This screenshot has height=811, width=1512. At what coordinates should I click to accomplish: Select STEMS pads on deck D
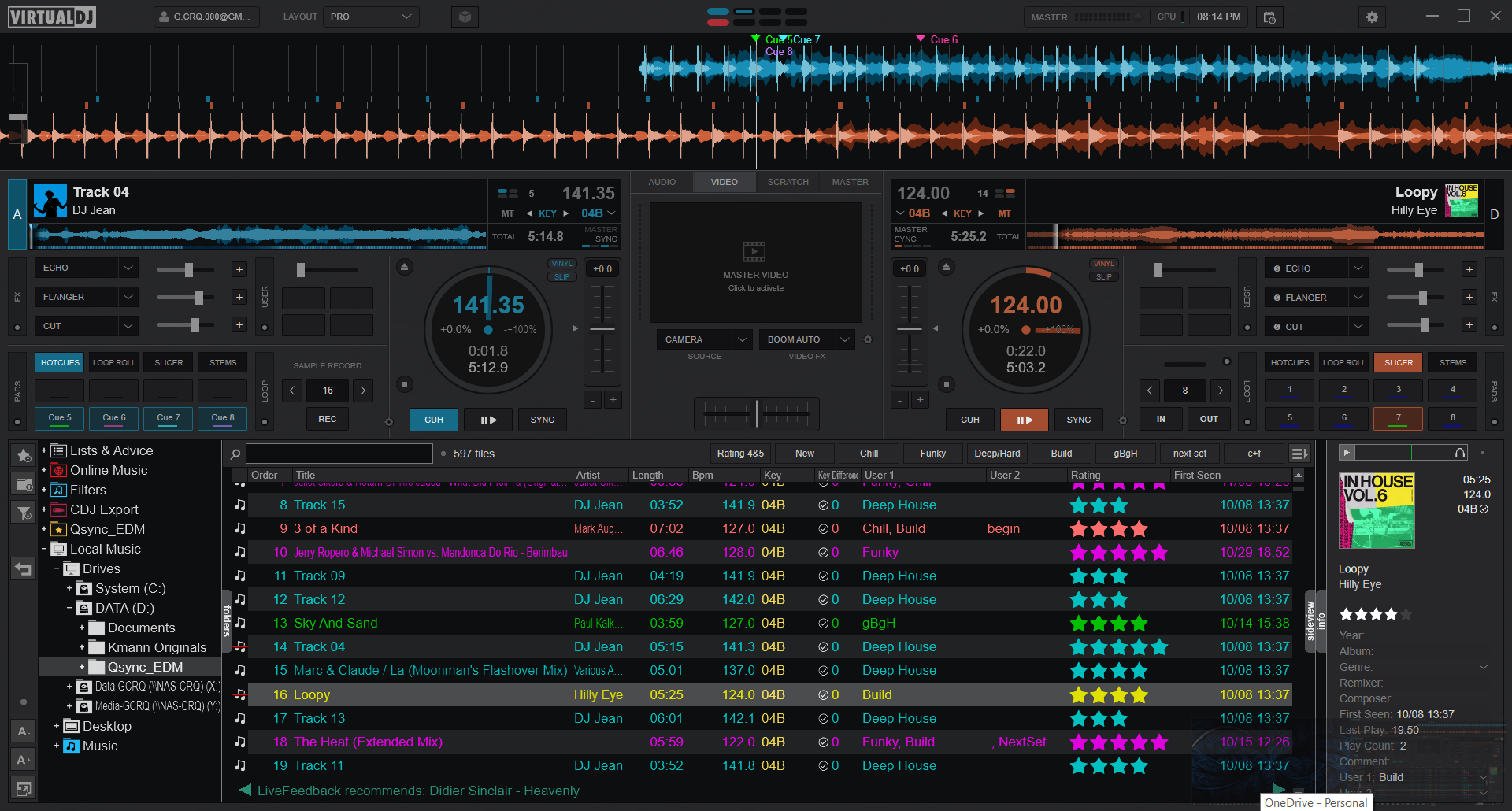pos(1453,362)
